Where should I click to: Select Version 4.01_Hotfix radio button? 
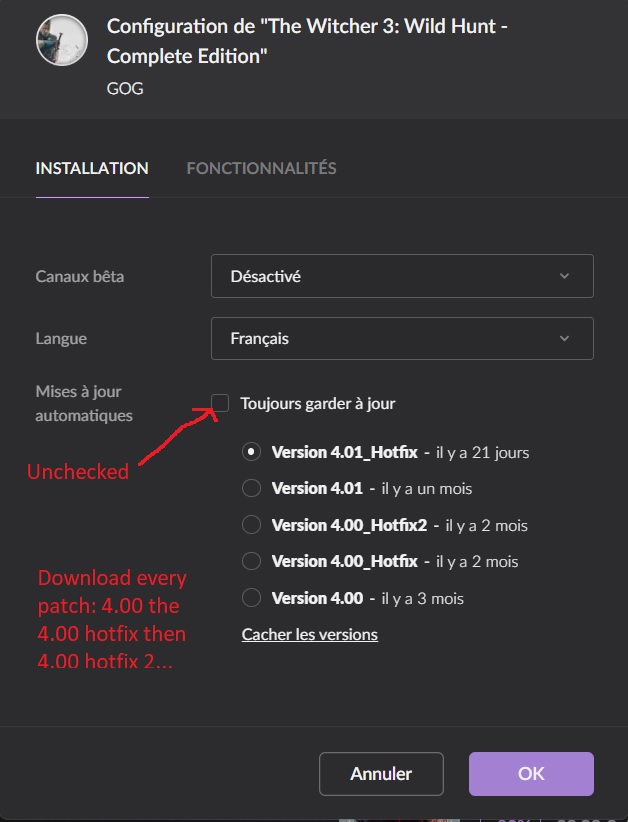click(252, 452)
